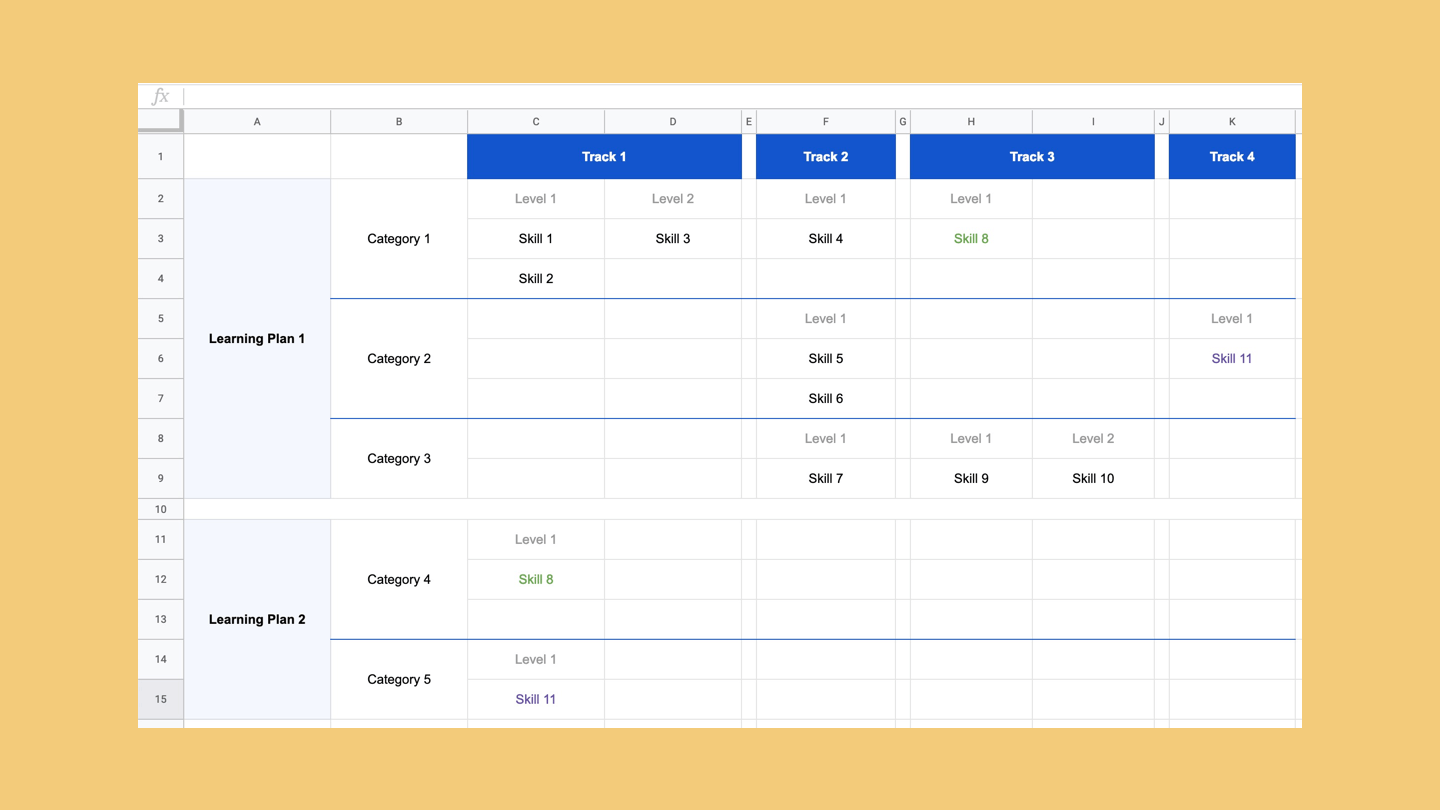1440x810 pixels.
Task: Click Level 1 in column C row 11
Action: pyautogui.click(x=536, y=540)
